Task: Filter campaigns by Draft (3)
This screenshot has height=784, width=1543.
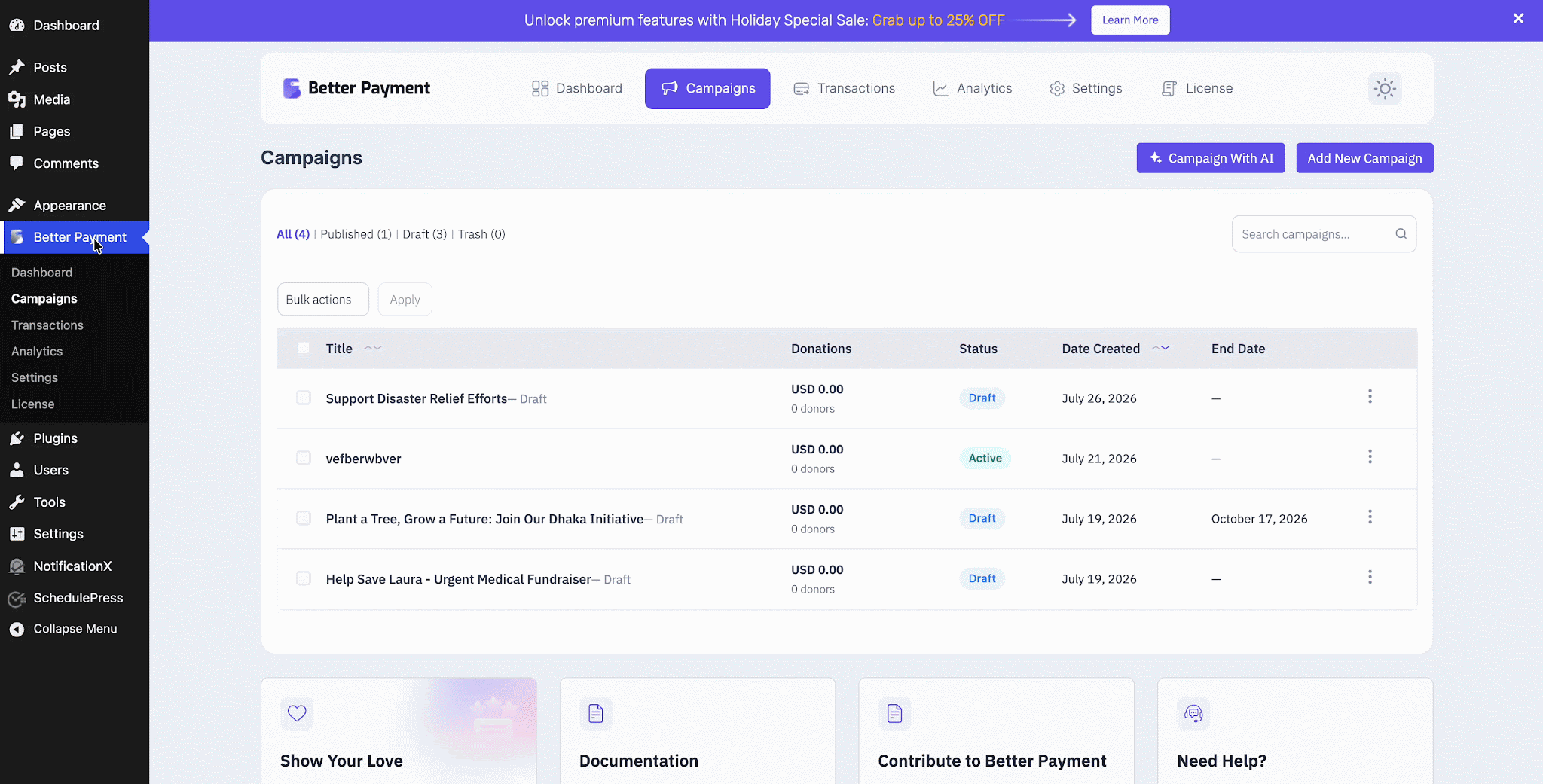Action: (424, 234)
